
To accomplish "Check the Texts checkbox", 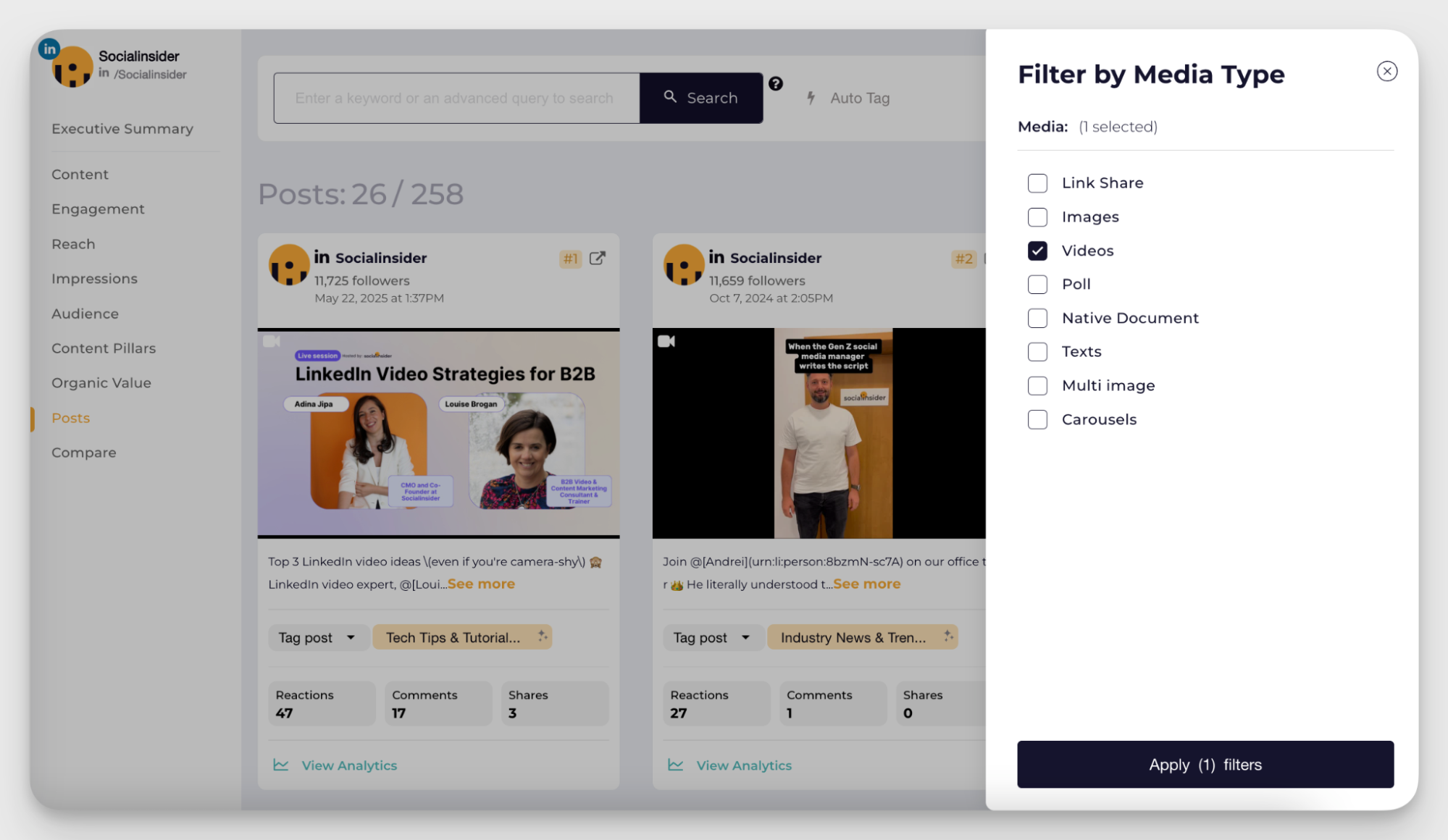I will 1037,352.
